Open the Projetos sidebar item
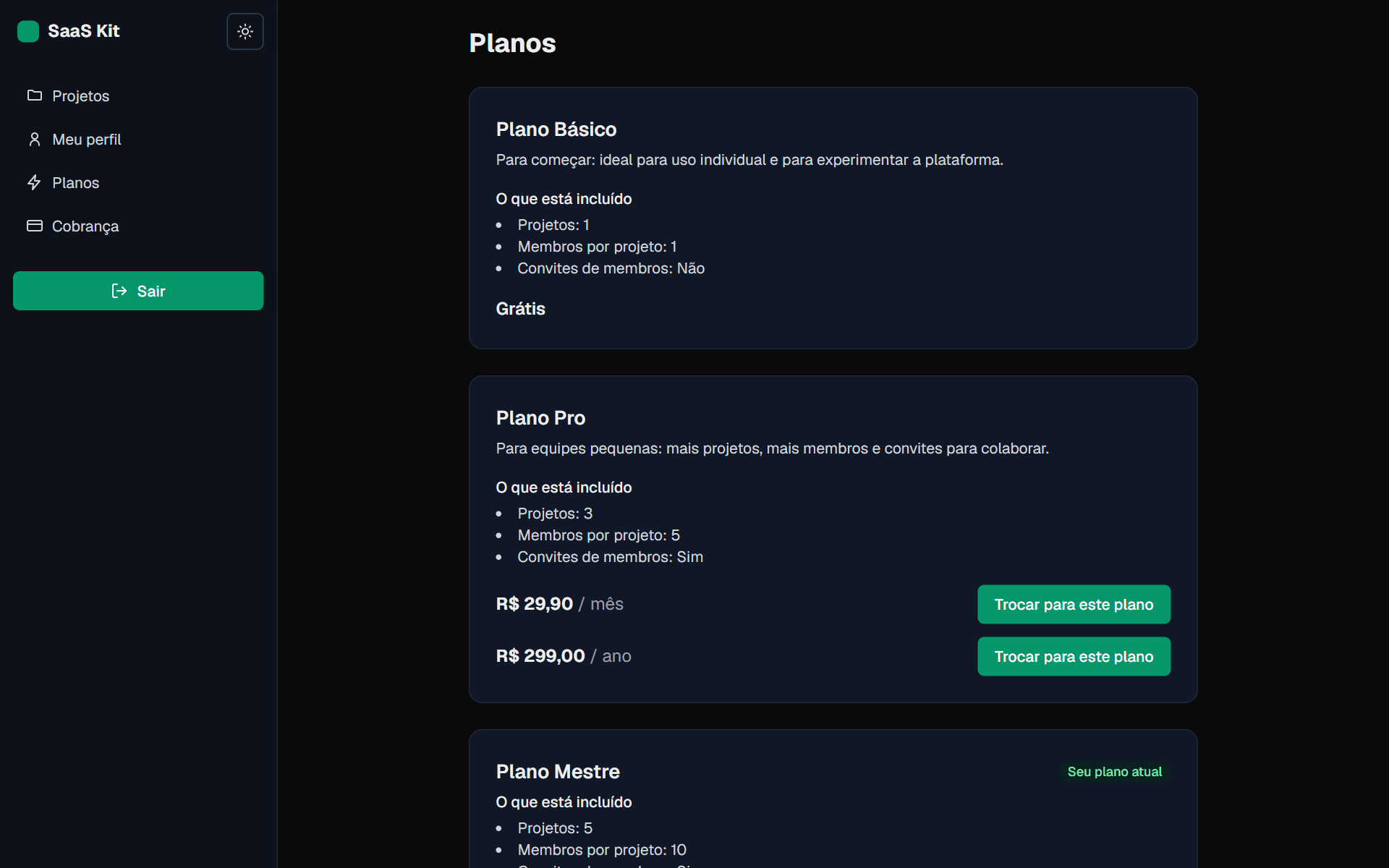 (138, 95)
